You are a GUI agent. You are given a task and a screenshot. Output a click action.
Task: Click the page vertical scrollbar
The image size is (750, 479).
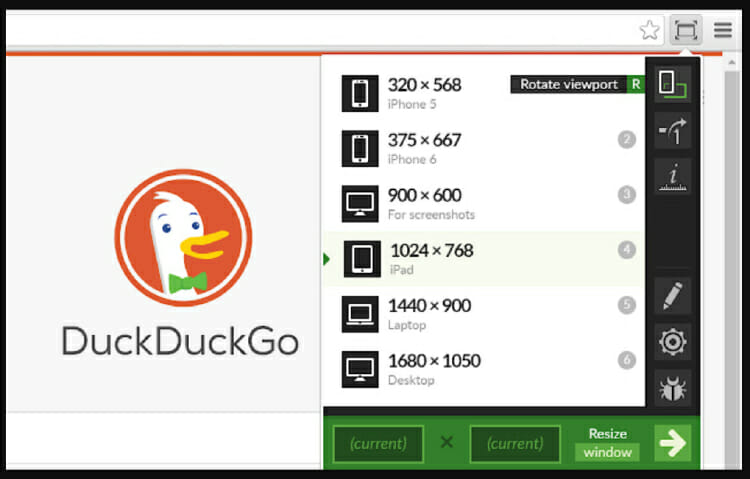(x=732, y=268)
